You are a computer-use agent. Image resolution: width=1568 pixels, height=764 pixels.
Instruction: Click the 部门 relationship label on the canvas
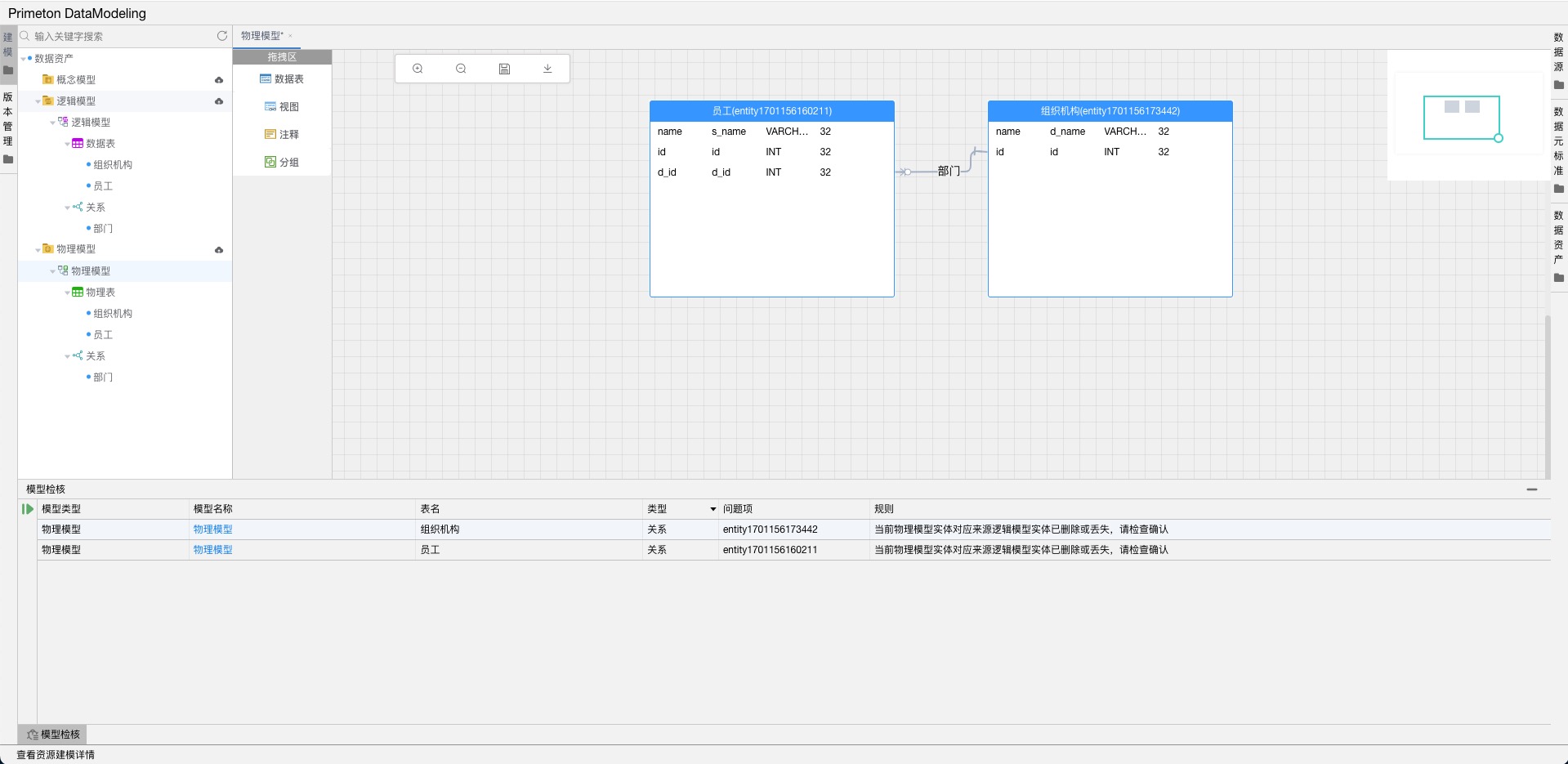tap(949, 172)
